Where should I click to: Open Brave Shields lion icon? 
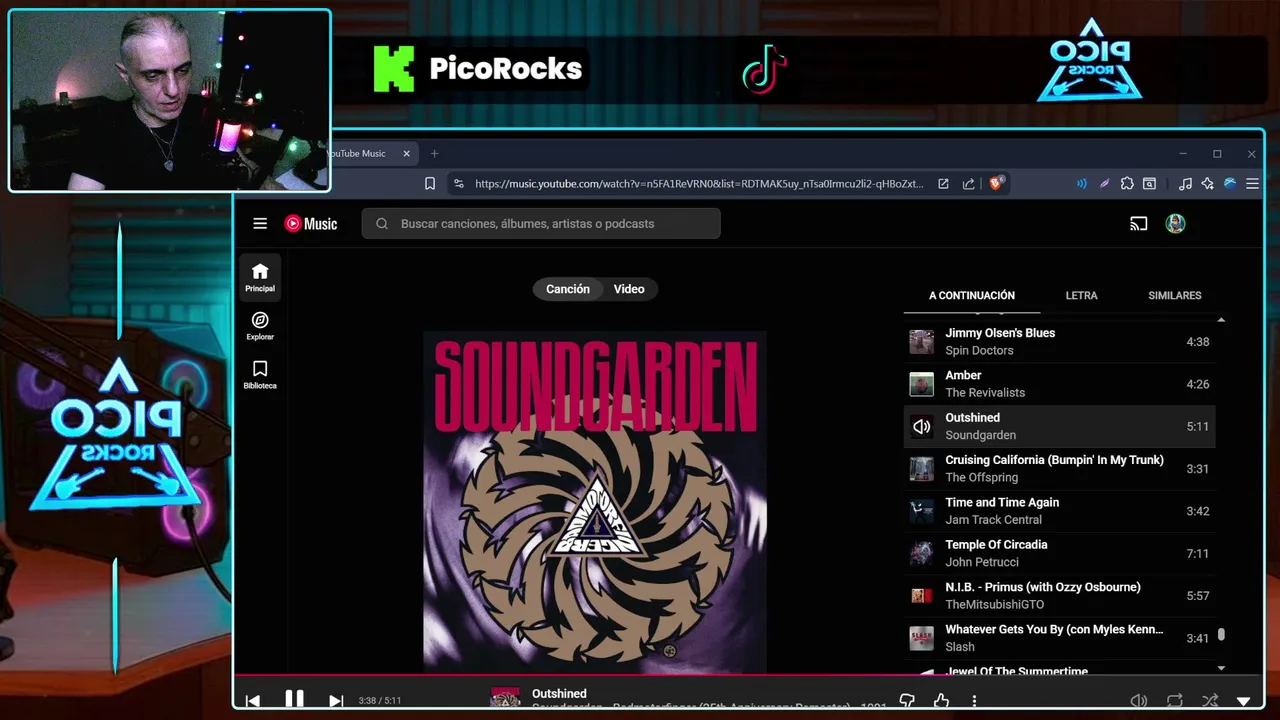point(996,183)
